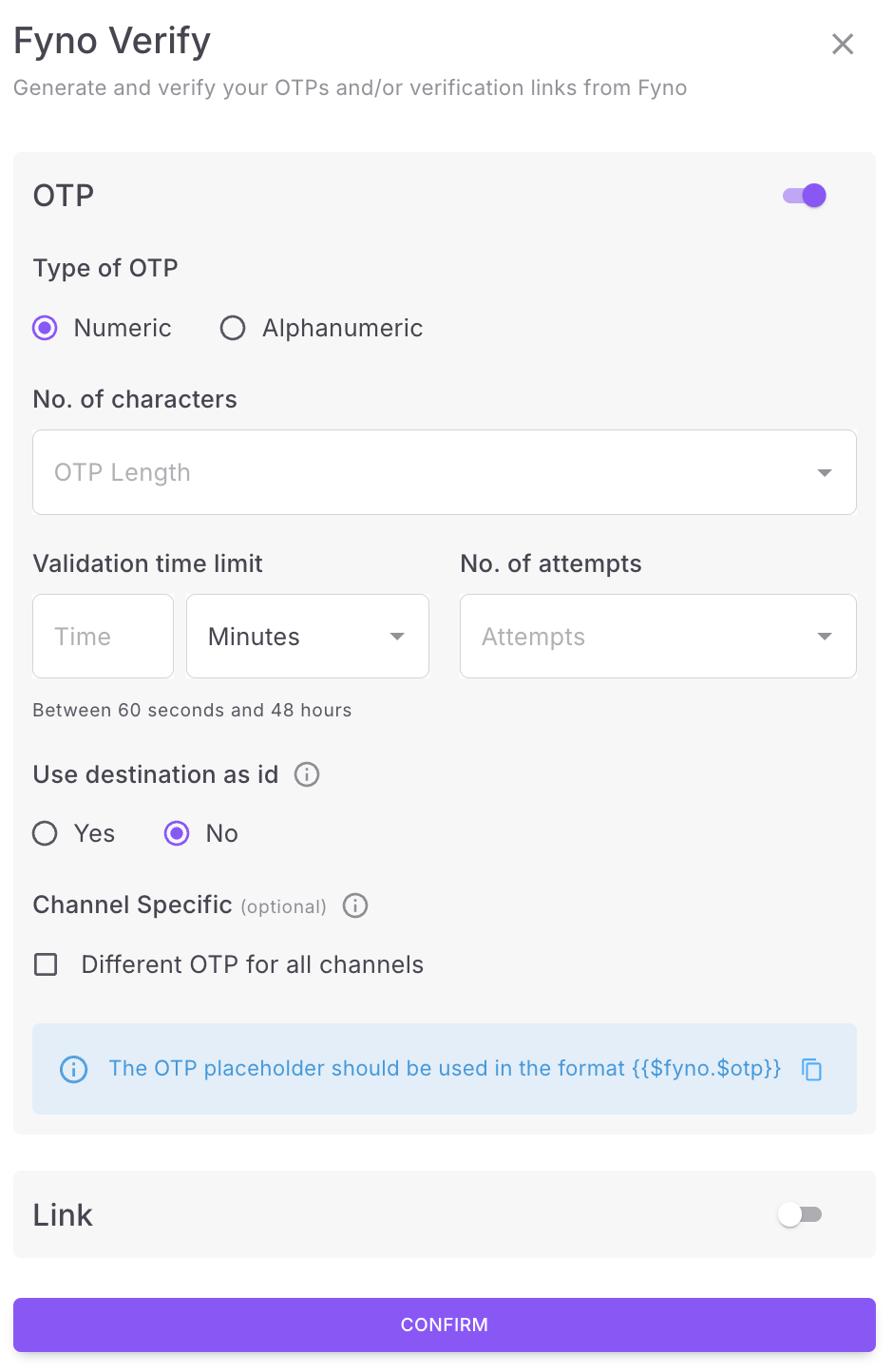Open the Minutes time unit dropdown
893x1372 pixels.
[x=308, y=637]
